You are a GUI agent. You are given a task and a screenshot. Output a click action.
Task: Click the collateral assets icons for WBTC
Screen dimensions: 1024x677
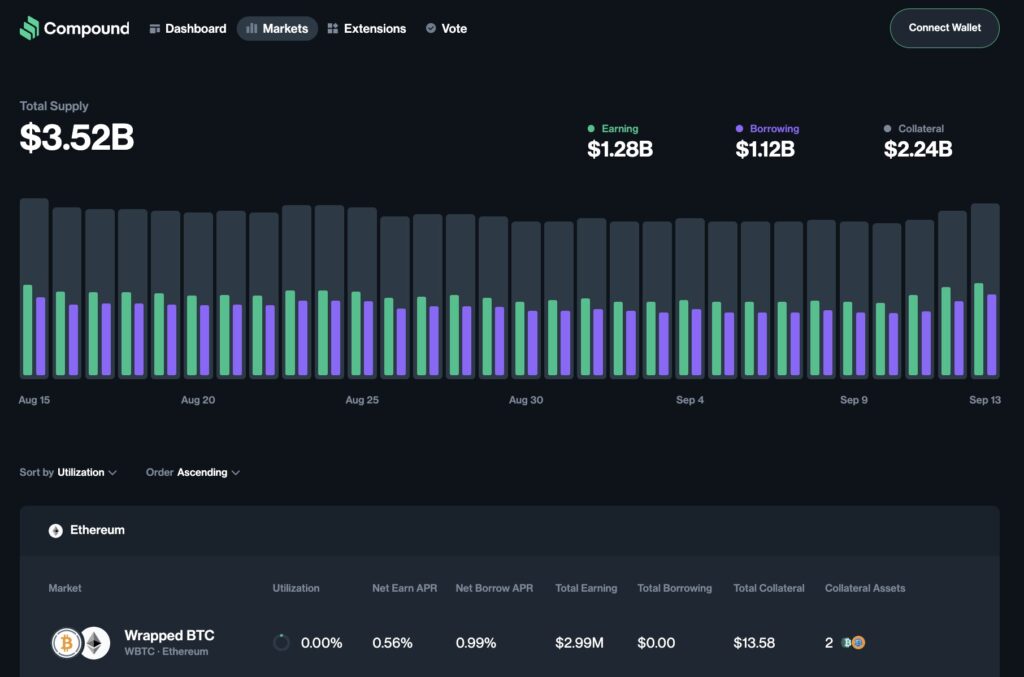853,643
